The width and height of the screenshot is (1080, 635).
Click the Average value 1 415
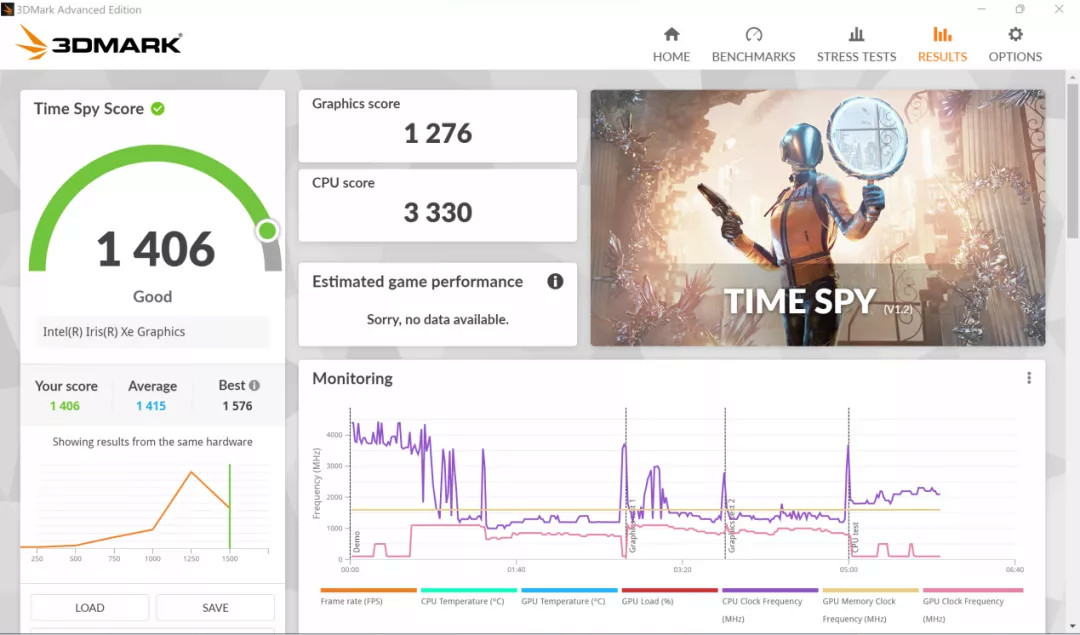coord(151,406)
